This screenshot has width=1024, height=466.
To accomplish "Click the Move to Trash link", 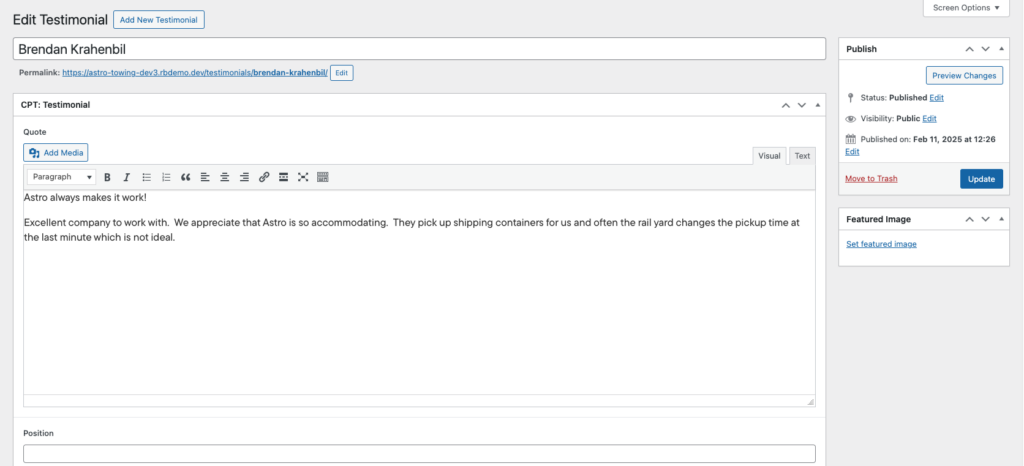I will (871, 179).
